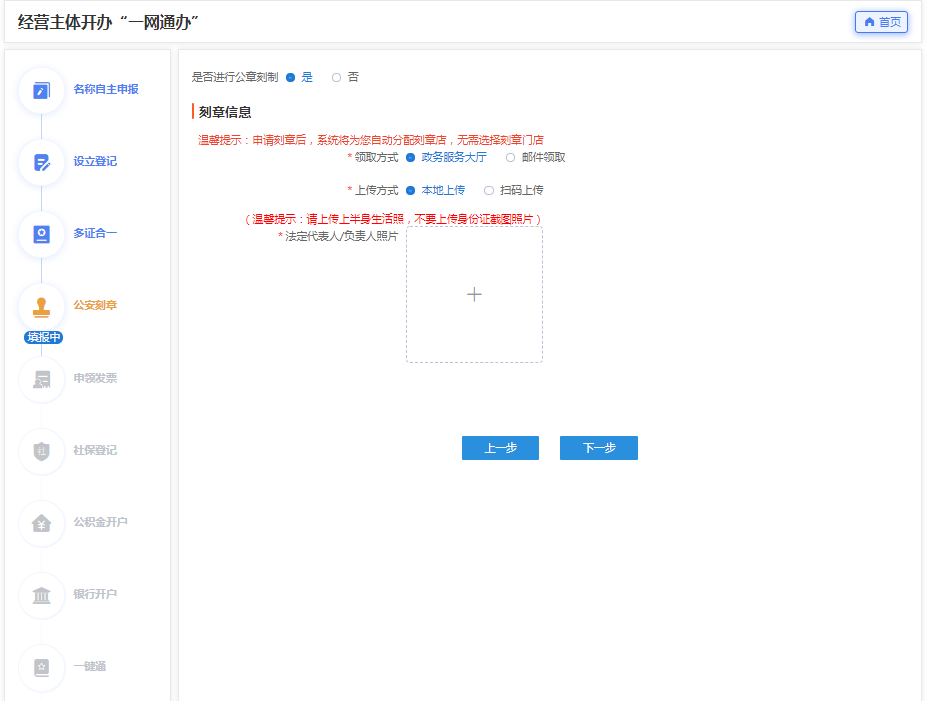Click the 名称自主申报 step icon

(41, 90)
